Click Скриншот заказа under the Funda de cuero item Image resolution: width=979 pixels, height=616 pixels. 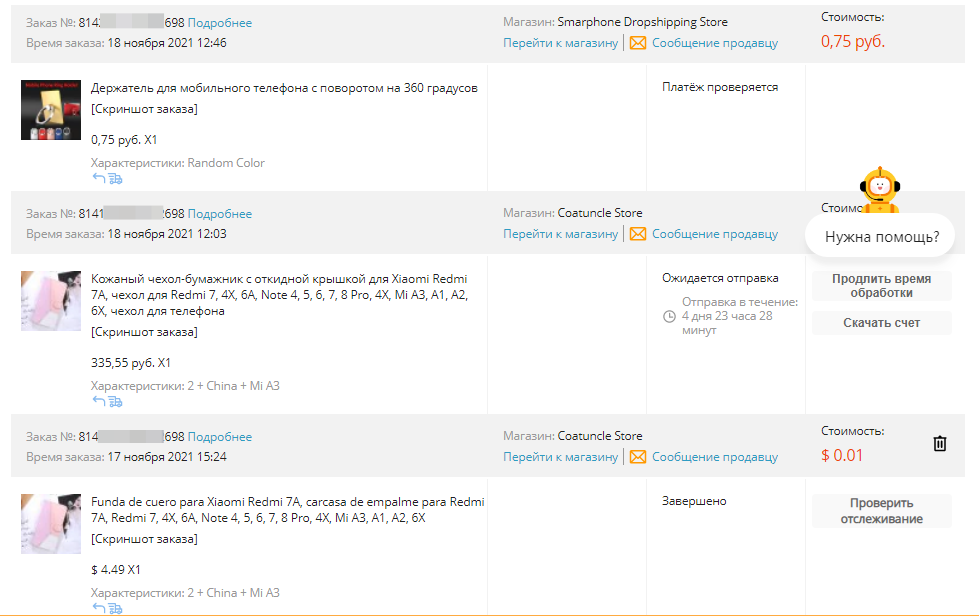[x=144, y=539]
